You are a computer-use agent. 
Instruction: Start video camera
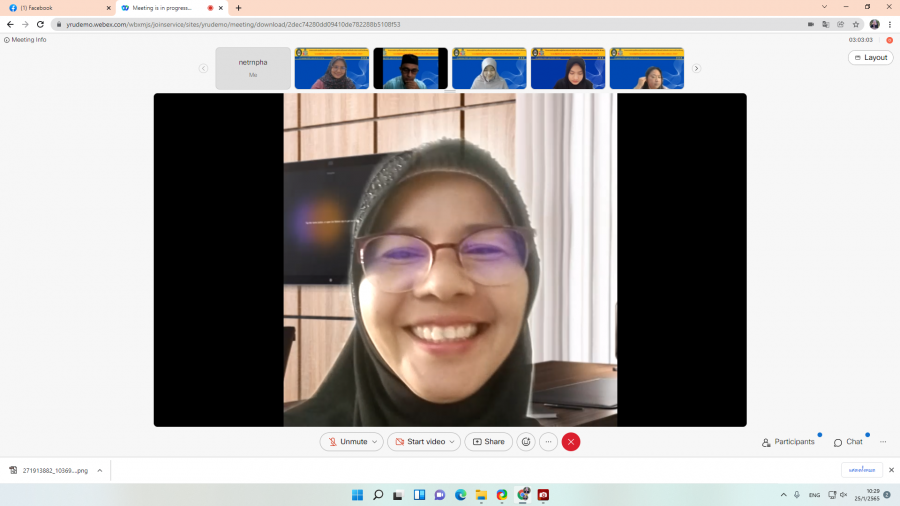(x=419, y=442)
